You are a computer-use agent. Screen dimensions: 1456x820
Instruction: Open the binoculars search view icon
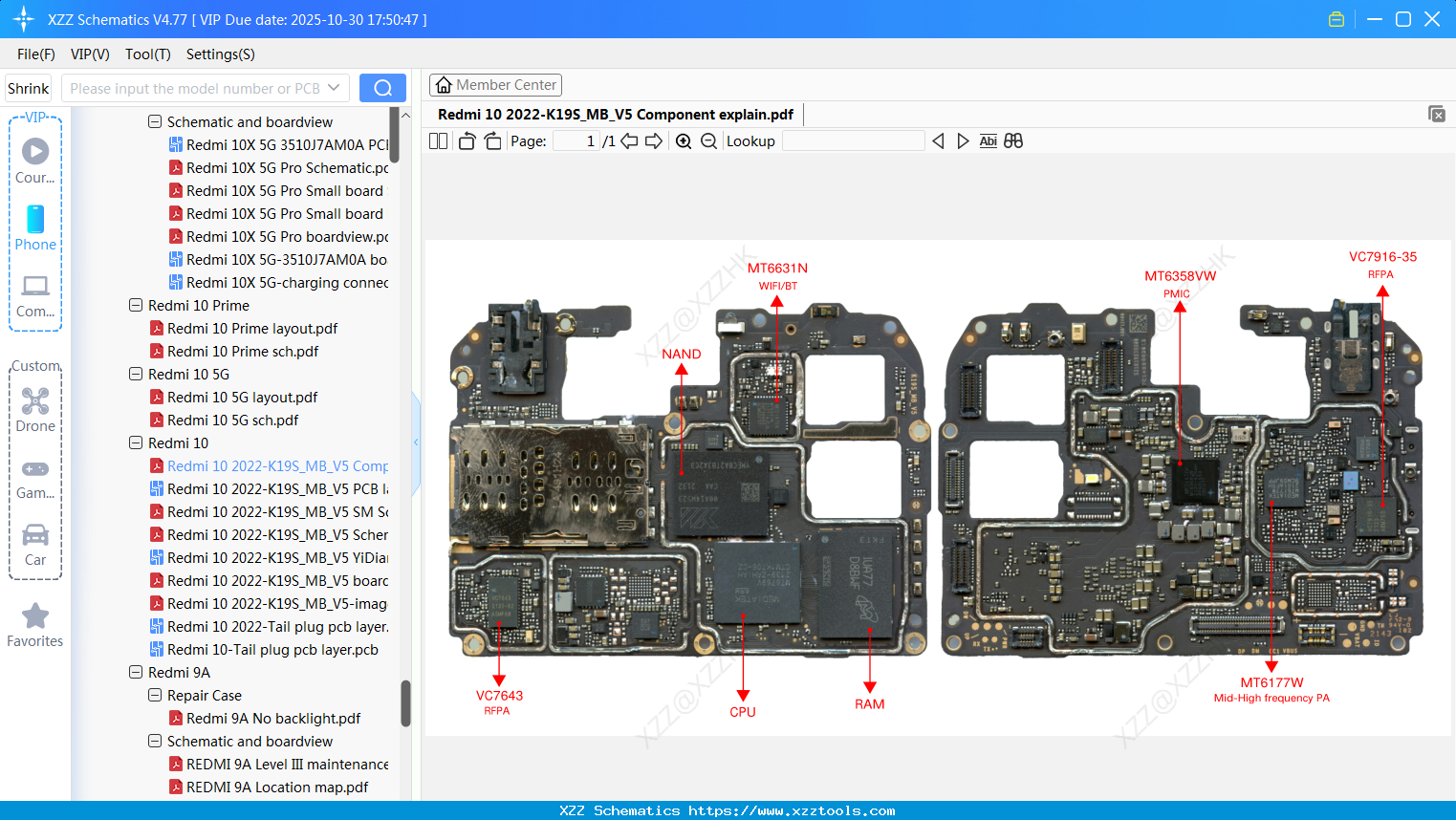1013,140
